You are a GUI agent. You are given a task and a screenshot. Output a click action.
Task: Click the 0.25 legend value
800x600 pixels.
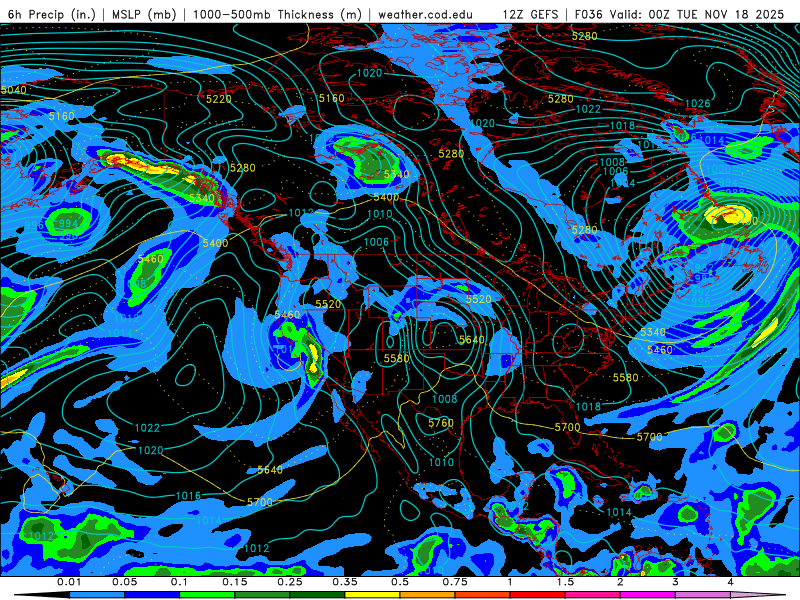(290, 582)
